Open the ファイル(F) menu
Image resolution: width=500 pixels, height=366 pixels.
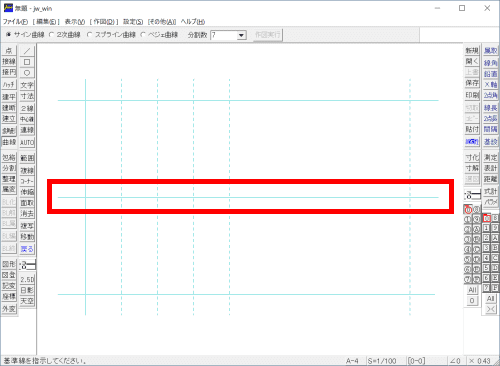click(x=15, y=22)
